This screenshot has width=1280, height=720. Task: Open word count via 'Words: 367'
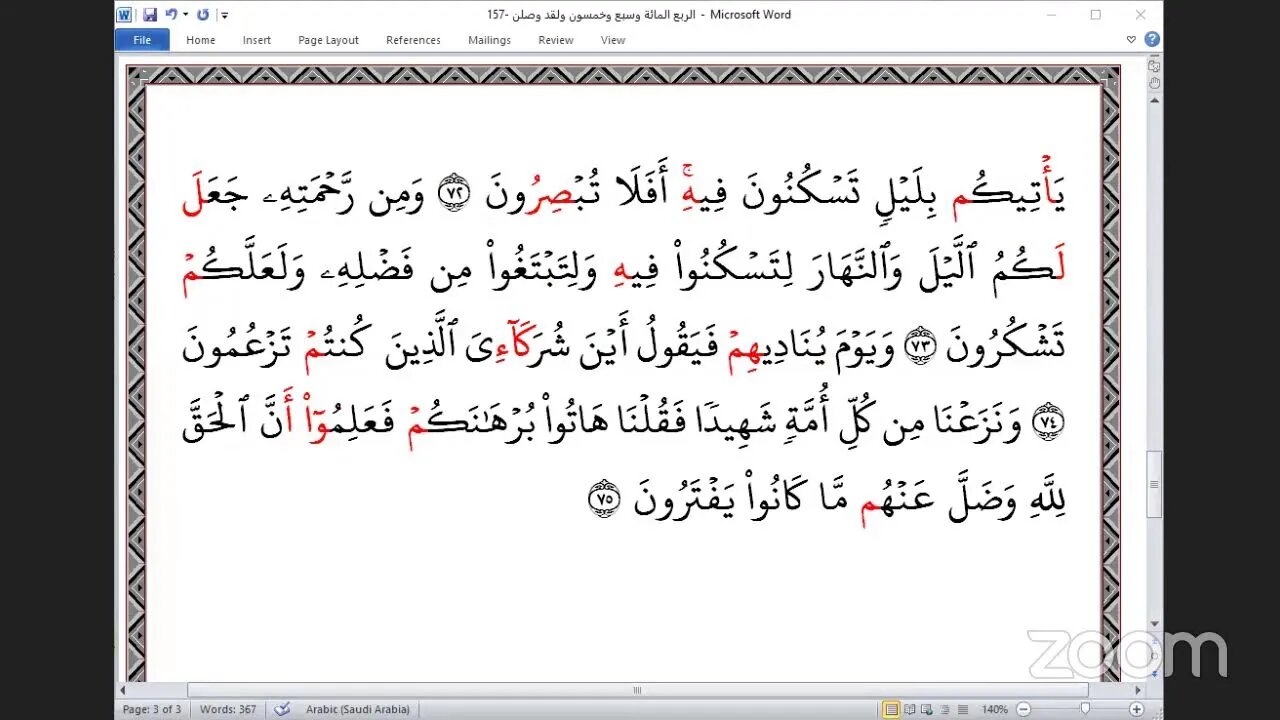pyautogui.click(x=228, y=709)
